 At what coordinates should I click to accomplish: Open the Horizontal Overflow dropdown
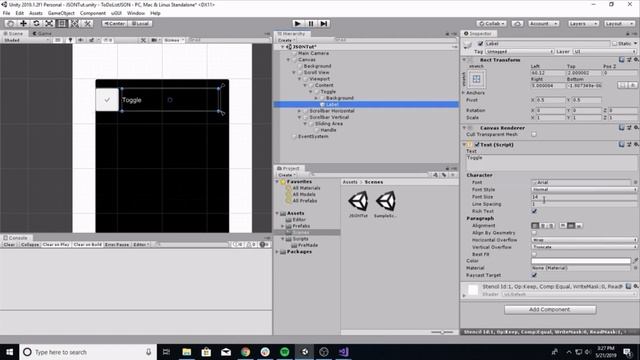tap(584, 240)
